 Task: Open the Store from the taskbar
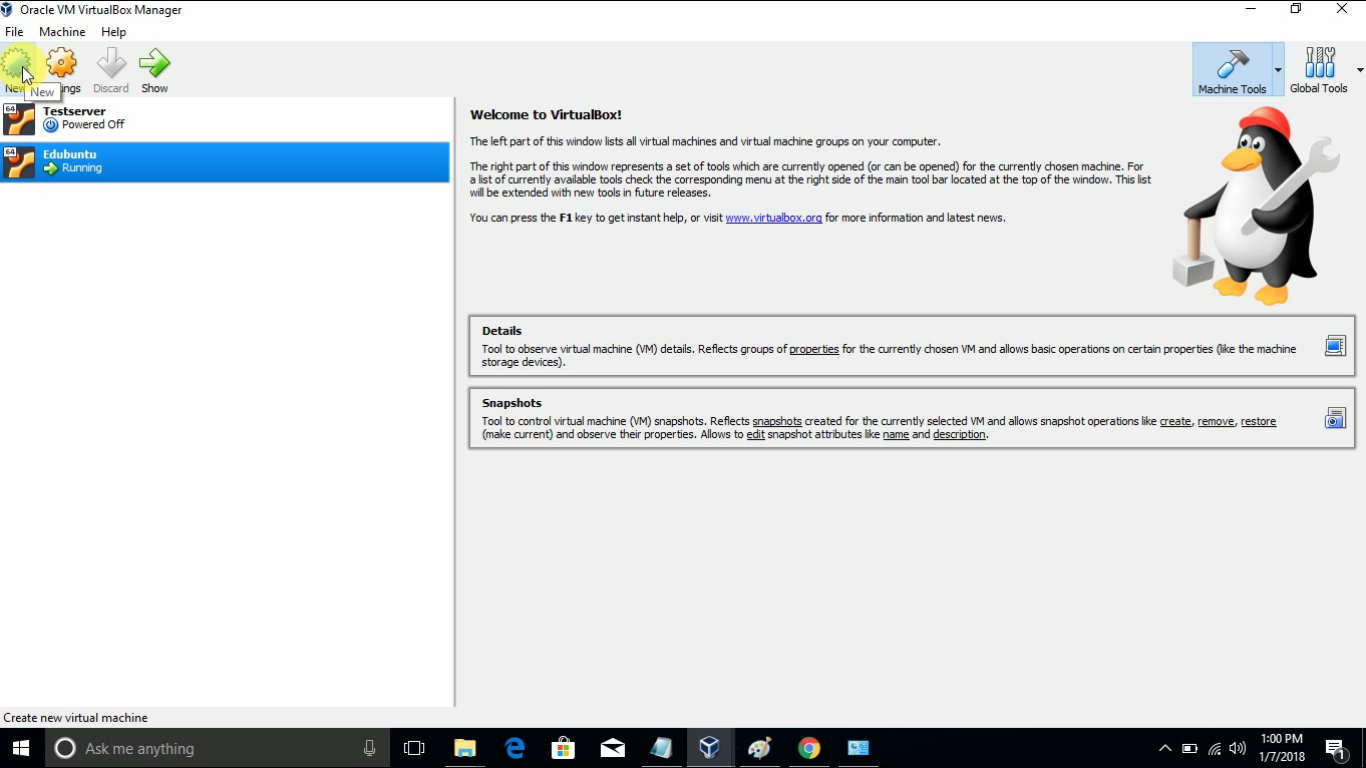pyautogui.click(x=563, y=748)
